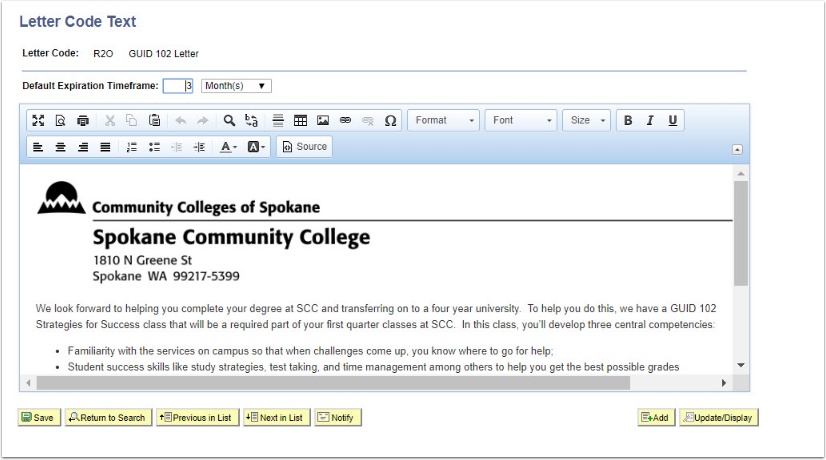Click the Add button
Viewport: 826px width, 460px height.
656,417
